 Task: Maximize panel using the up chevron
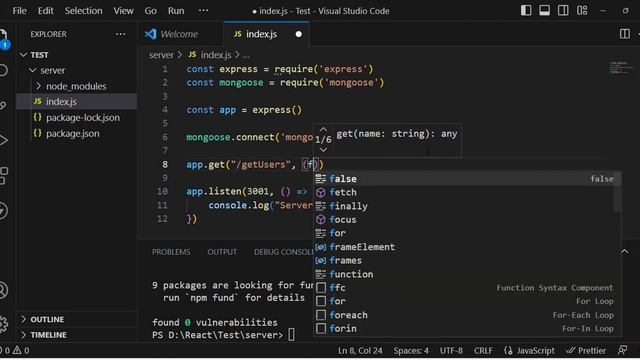pyautogui.click(x=624, y=251)
